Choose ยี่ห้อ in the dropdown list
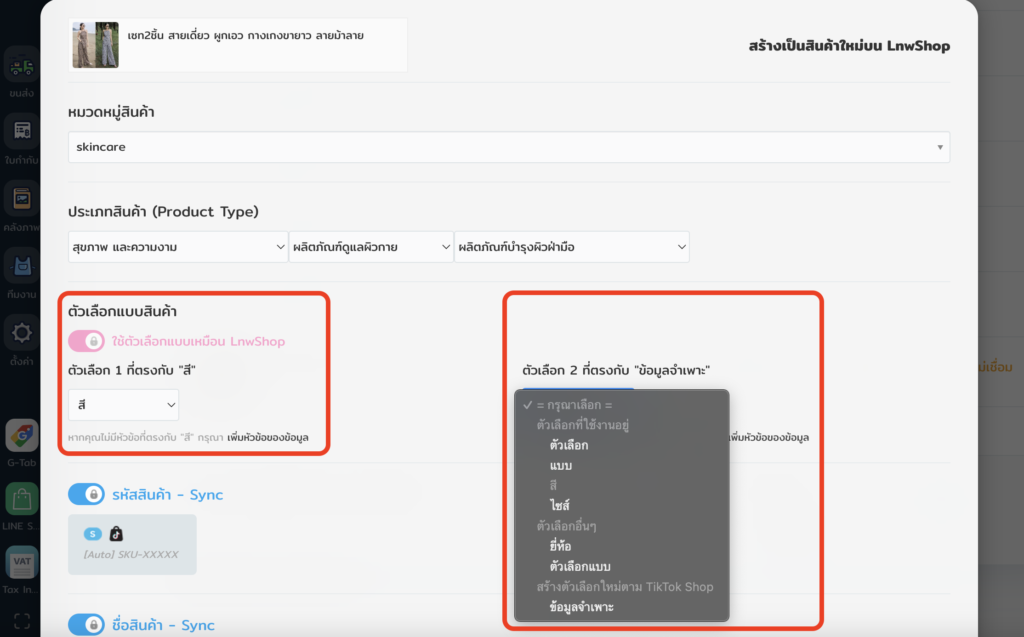1024x637 pixels. click(x=559, y=546)
